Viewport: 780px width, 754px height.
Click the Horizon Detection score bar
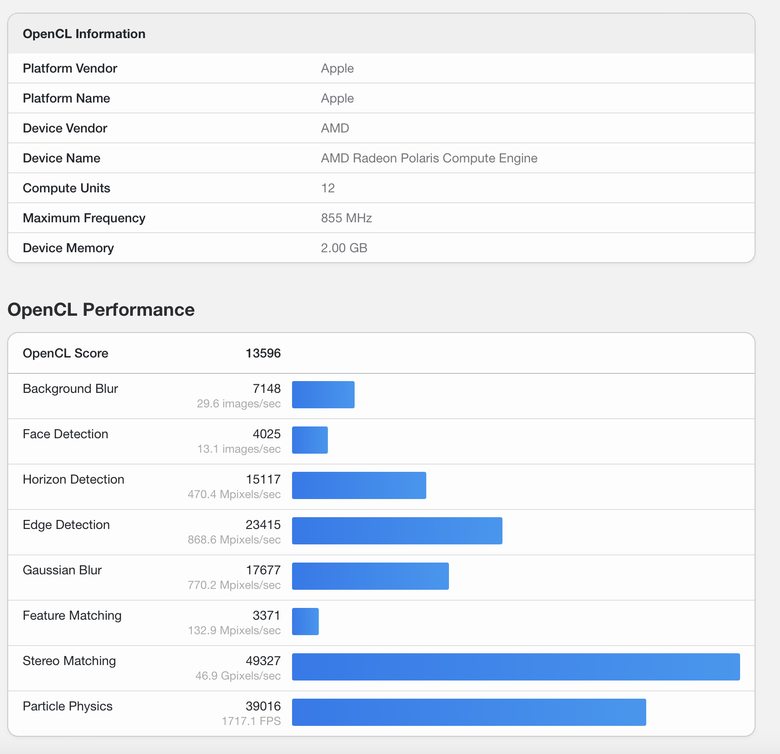click(x=359, y=485)
